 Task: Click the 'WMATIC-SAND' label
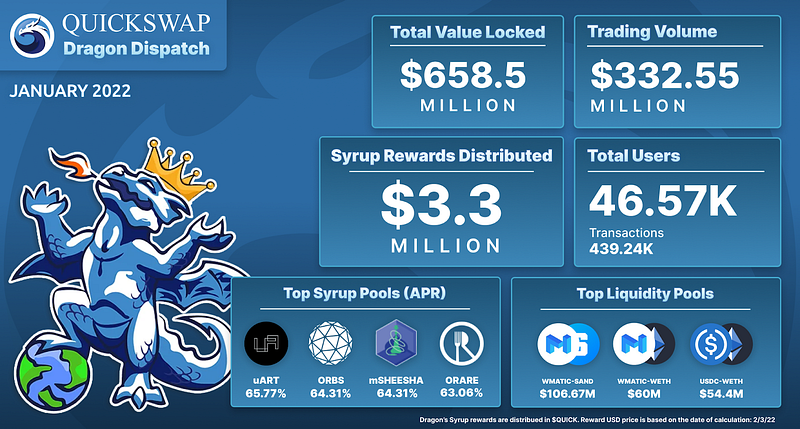(567, 382)
